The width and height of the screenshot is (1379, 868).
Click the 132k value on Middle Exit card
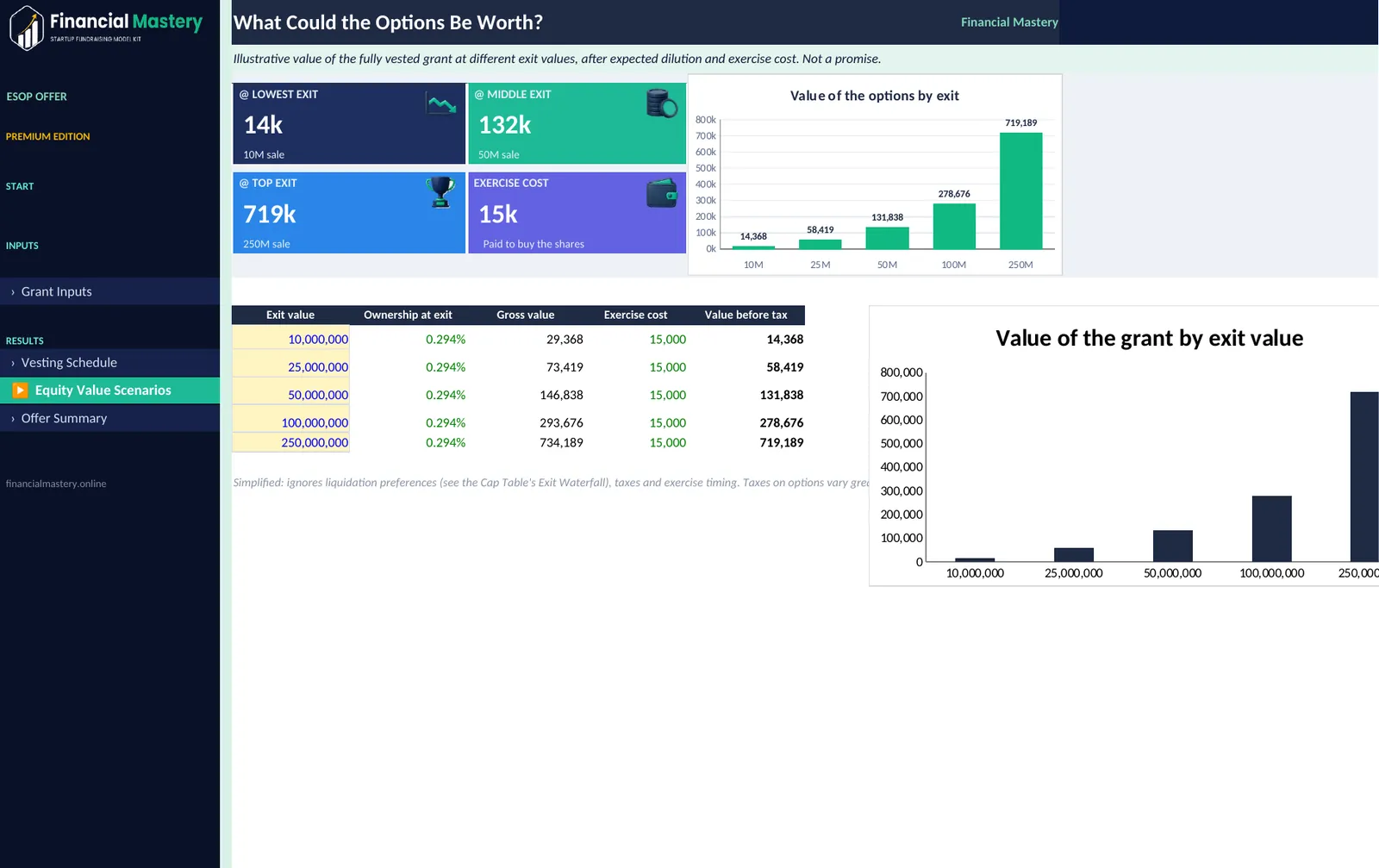[x=504, y=125]
